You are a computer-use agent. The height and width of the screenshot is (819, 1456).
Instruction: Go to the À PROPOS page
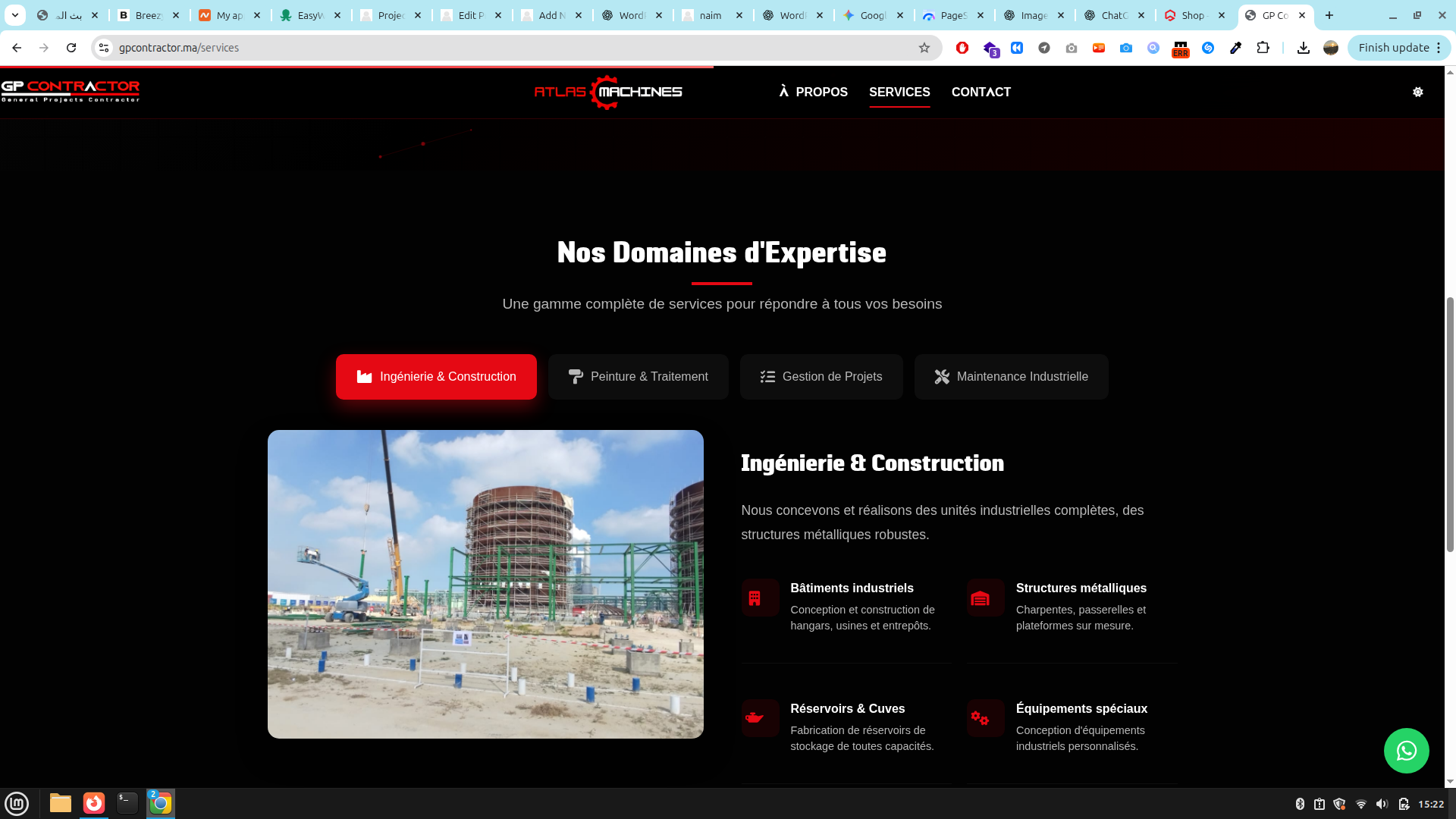pyautogui.click(x=813, y=92)
